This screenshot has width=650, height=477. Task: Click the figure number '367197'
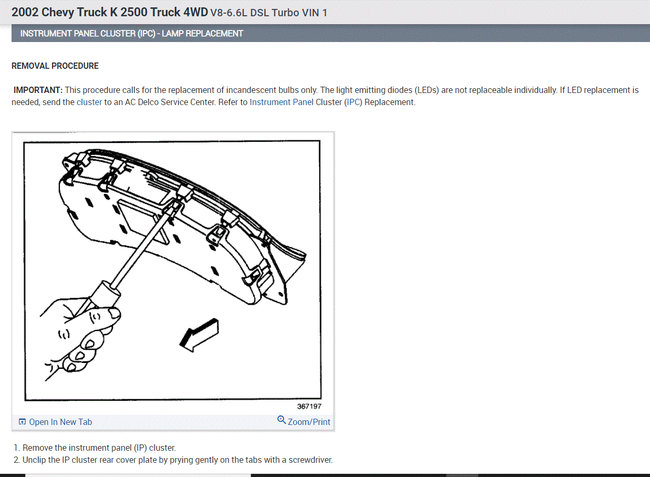(x=309, y=407)
